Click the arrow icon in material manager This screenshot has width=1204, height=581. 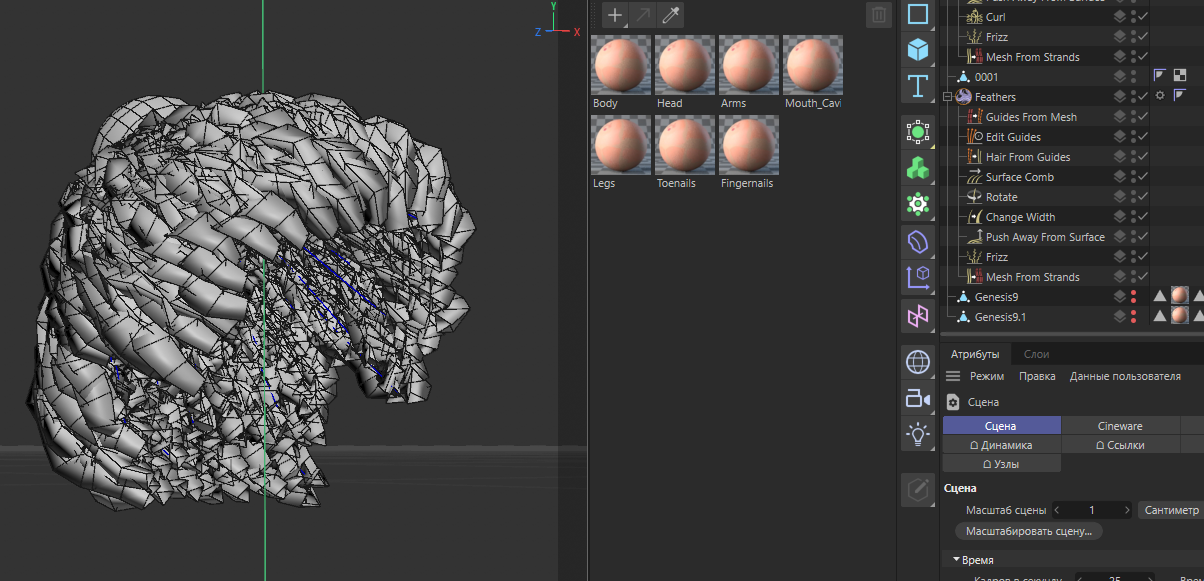(x=642, y=15)
